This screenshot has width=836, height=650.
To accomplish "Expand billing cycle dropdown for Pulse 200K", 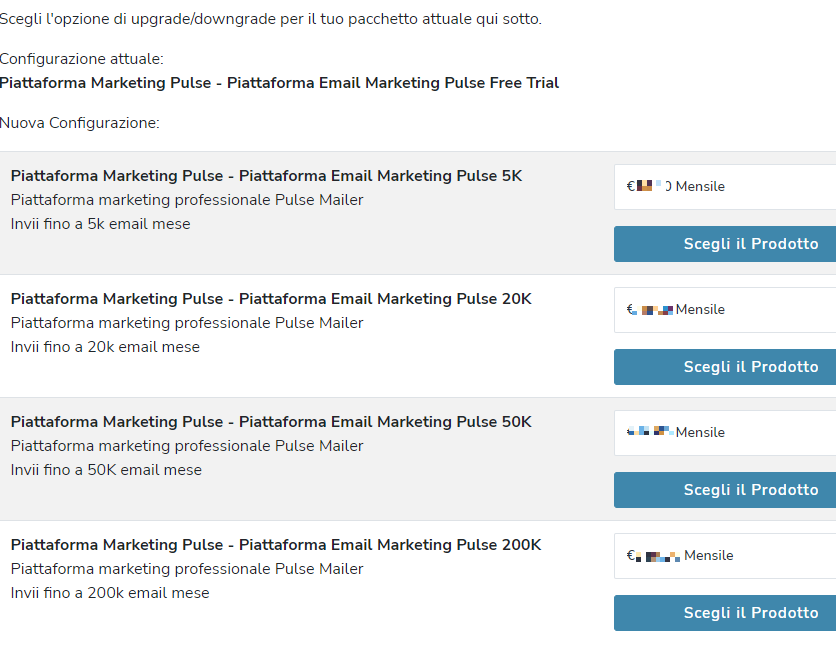I will (725, 556).
